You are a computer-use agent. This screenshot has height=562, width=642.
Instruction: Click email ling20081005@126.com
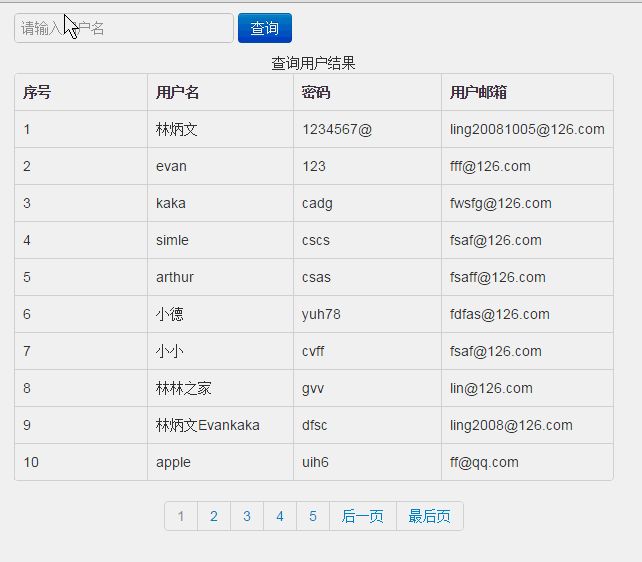tap(527, 129)
